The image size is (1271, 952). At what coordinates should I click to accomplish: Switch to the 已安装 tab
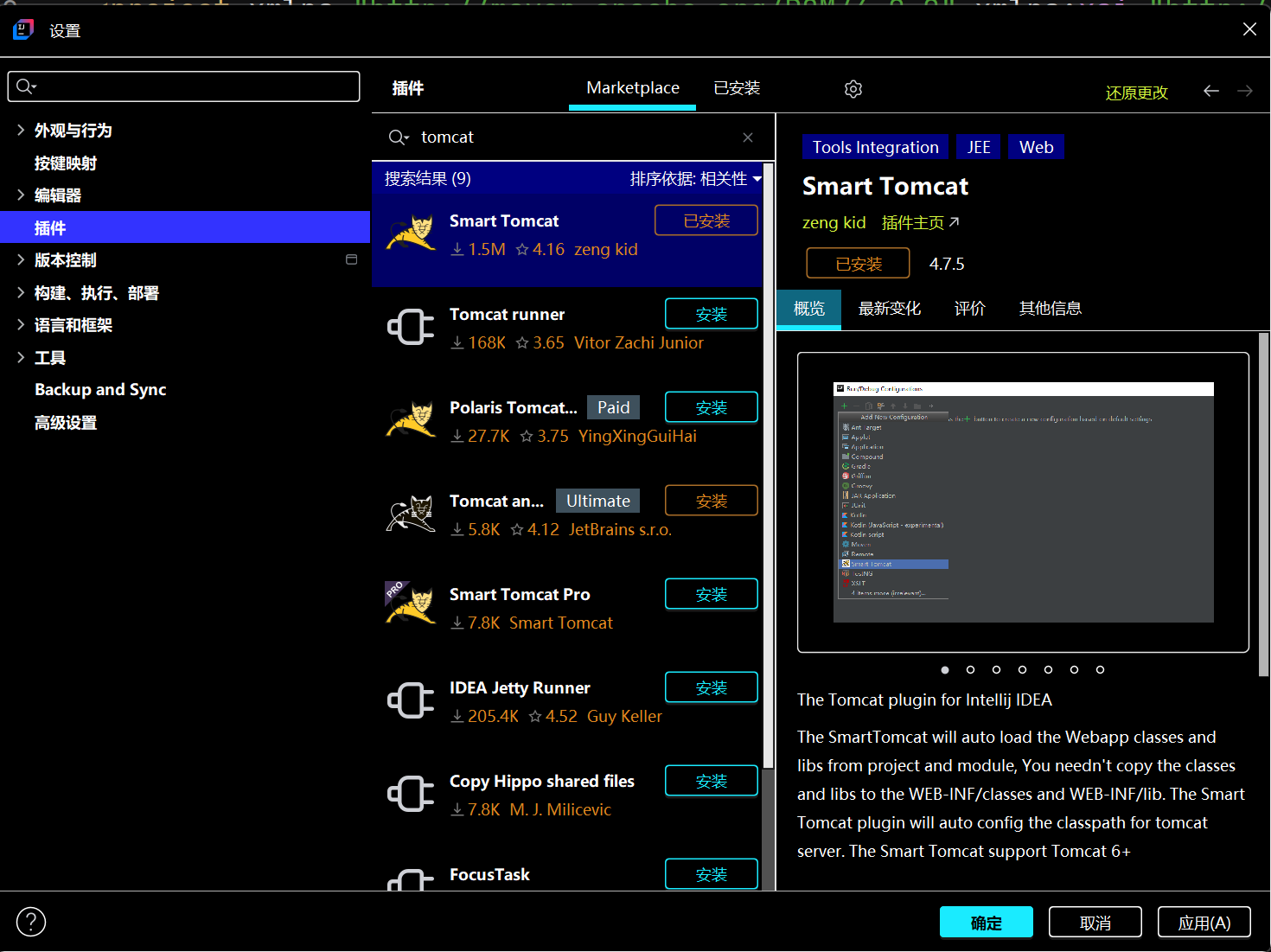(x=737, y=88)
